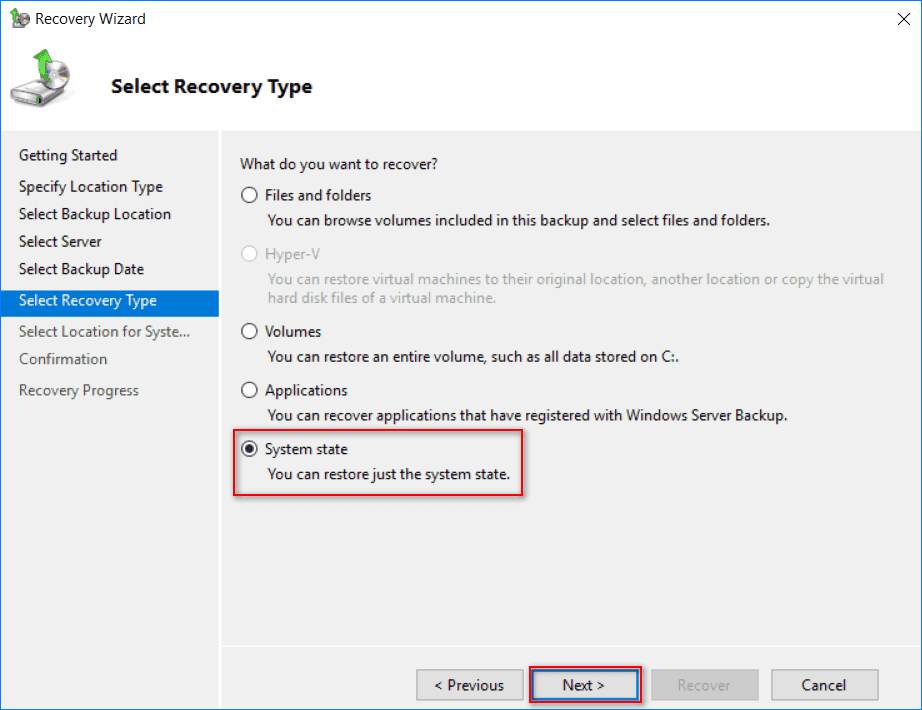Open the Specify Location Type step

coord(90,186)
